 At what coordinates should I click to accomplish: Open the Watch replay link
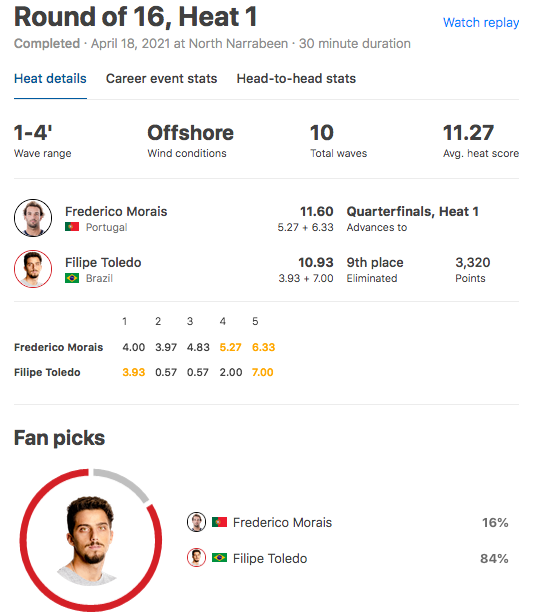point(481,23)
